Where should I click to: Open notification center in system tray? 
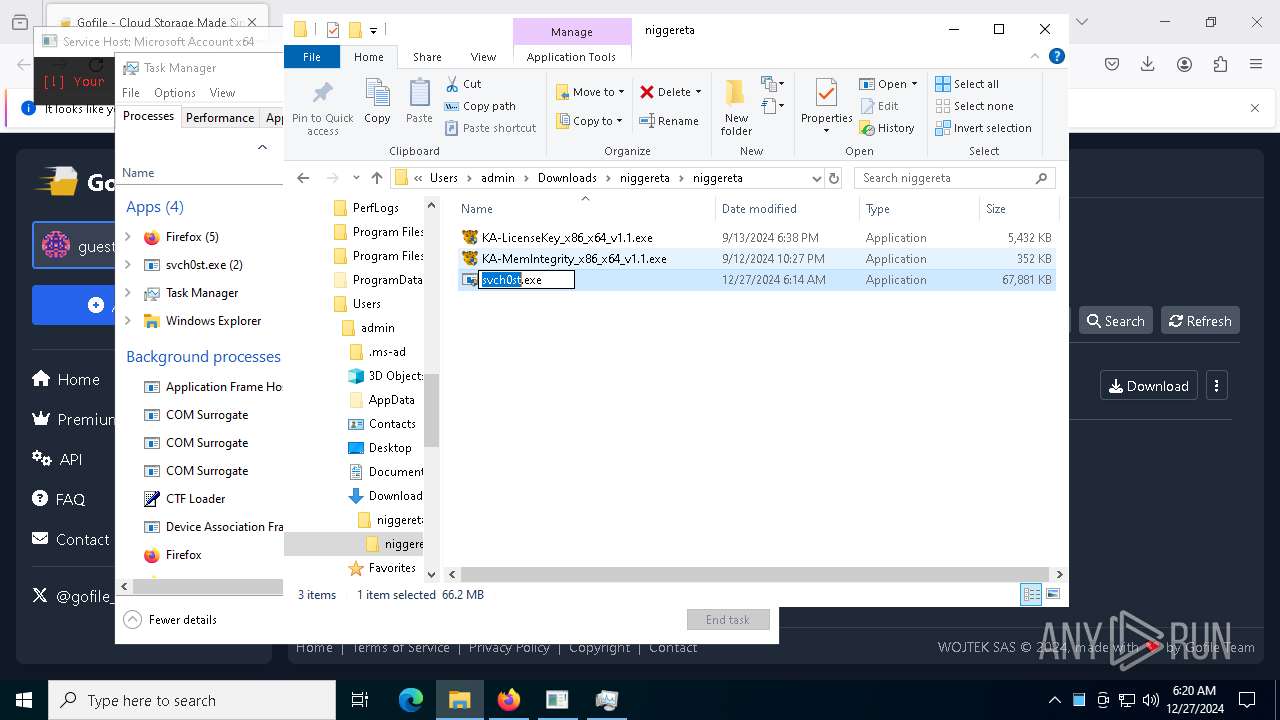pyautogui.click(x=1247, y=700)
